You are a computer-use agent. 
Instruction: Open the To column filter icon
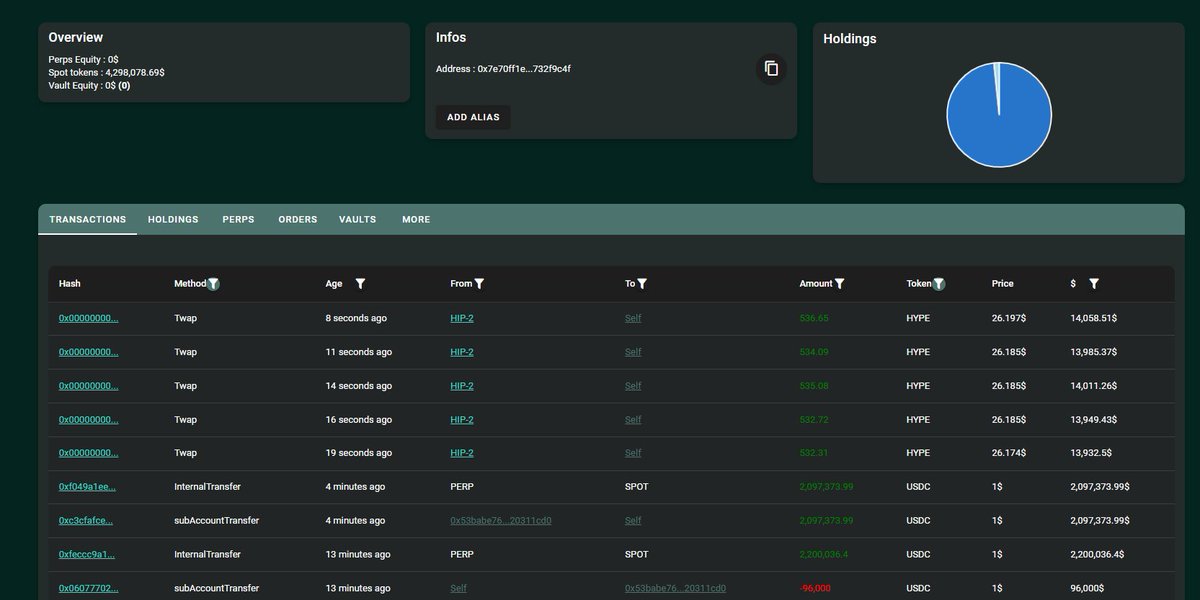(642, 284)
